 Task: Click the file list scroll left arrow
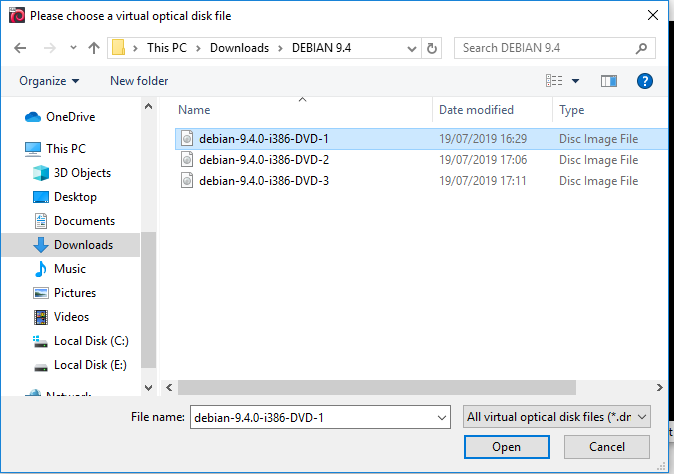click(169, 388)
